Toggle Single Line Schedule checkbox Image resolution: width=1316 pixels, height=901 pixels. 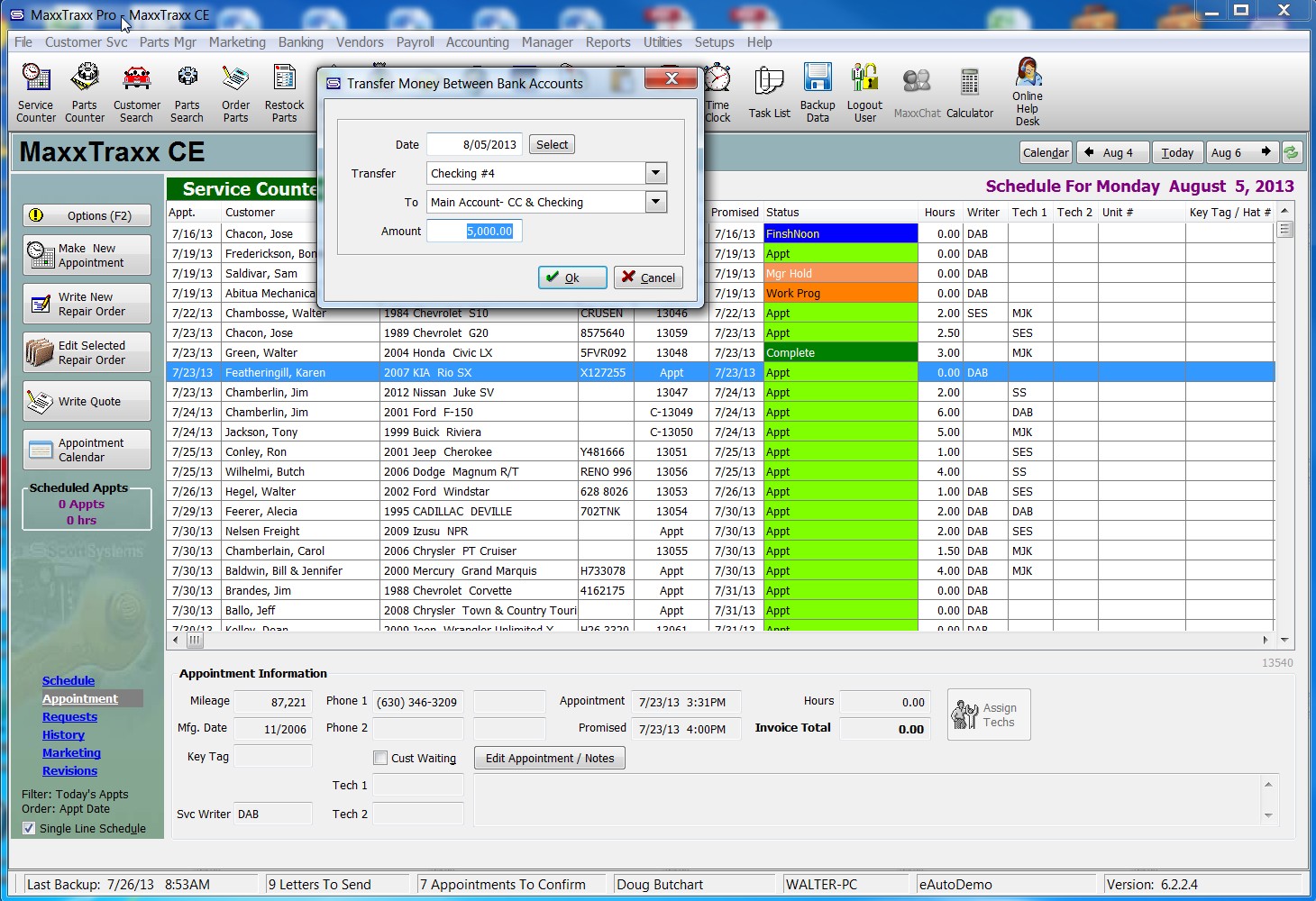point(29,828)
